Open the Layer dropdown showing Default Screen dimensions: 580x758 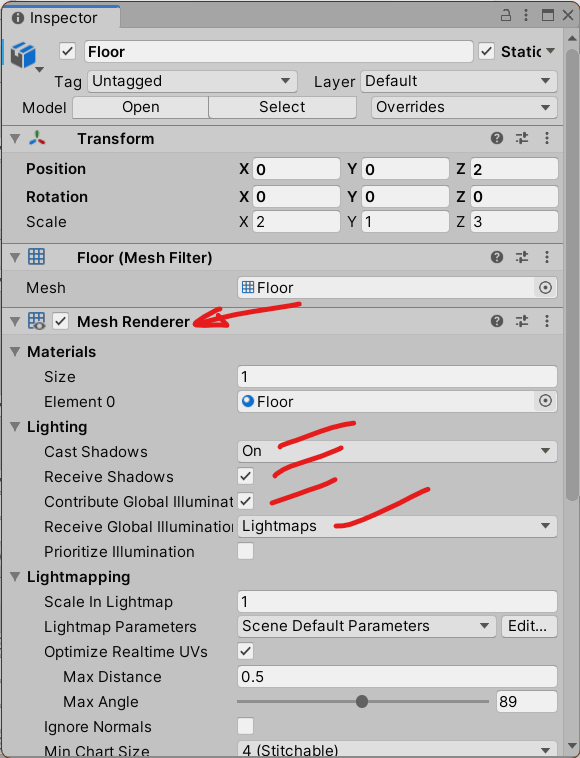(x=459, y=81)
